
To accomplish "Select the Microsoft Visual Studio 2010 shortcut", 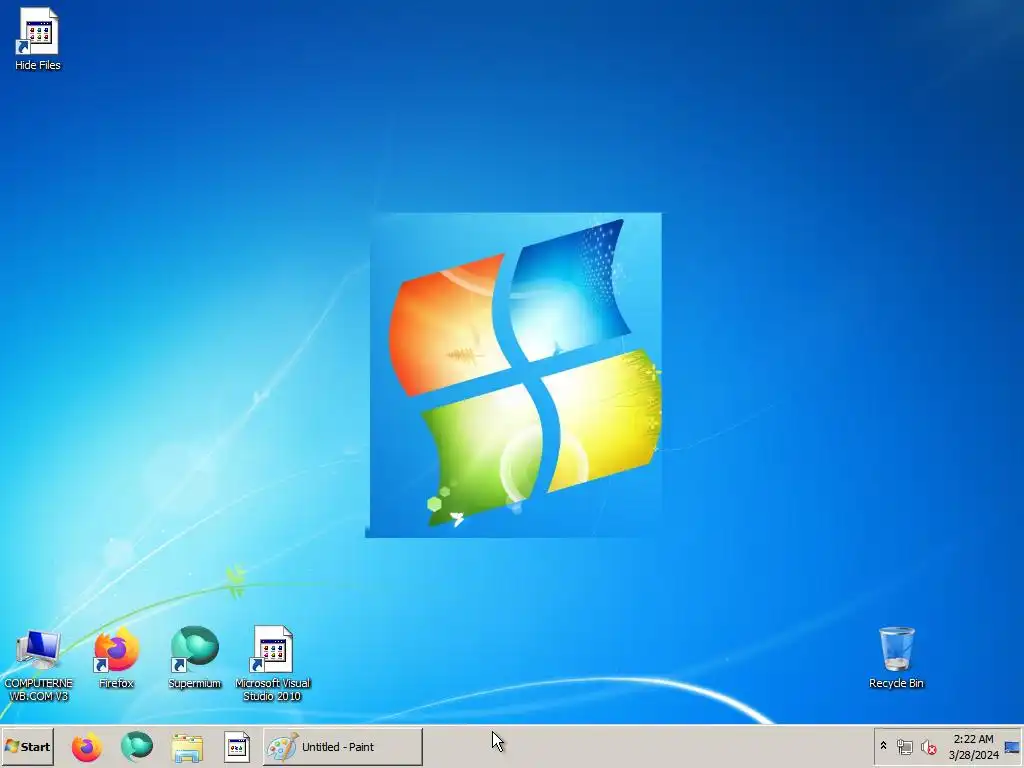I will coord(272,664).
